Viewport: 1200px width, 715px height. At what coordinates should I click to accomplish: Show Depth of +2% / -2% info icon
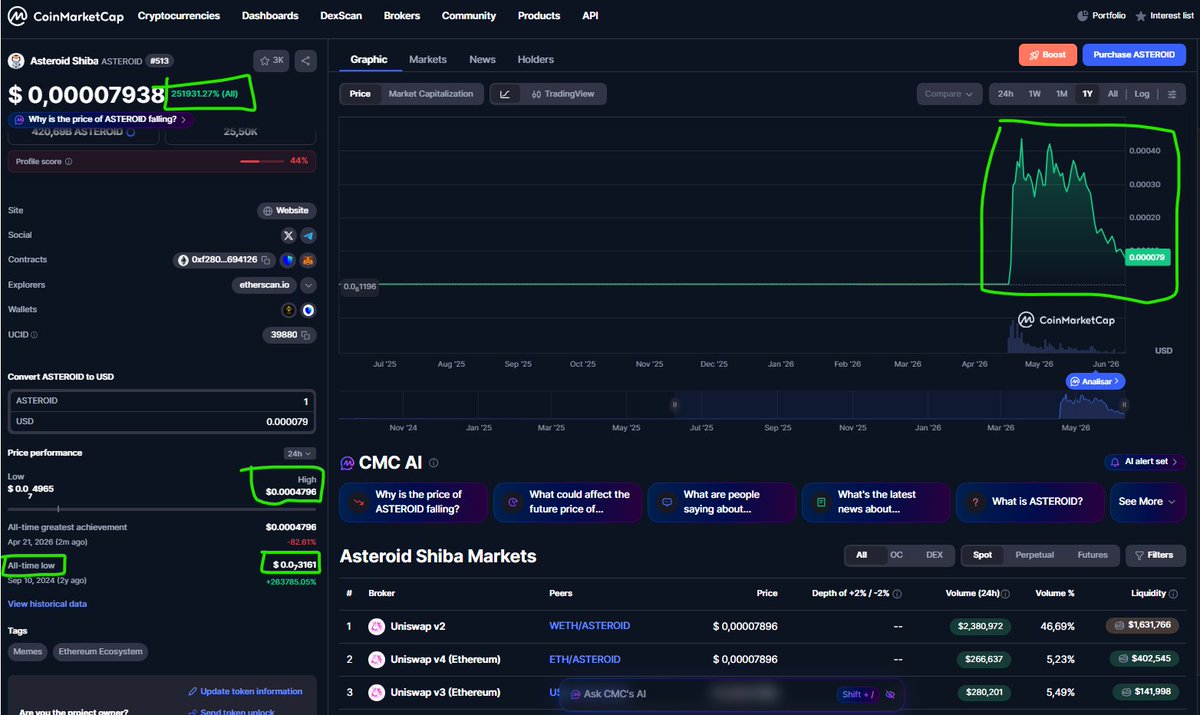pos(897,593)
